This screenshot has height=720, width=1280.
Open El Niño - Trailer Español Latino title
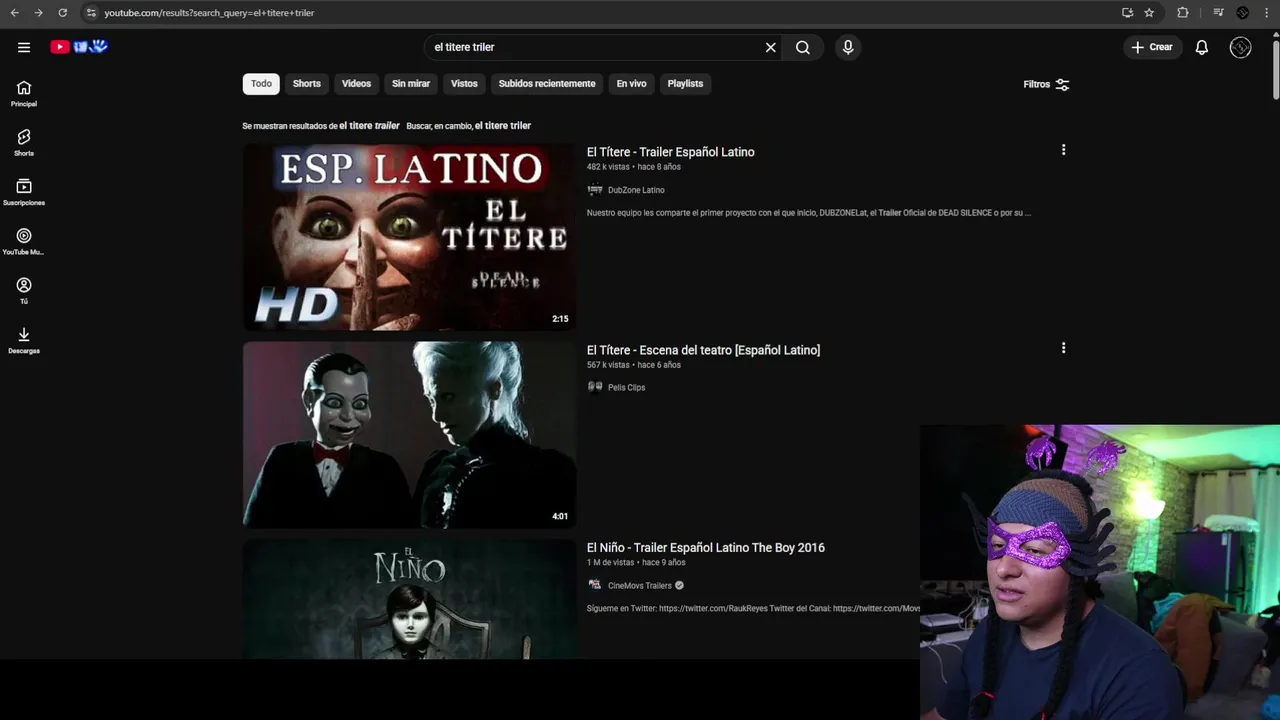coord(706,548)
